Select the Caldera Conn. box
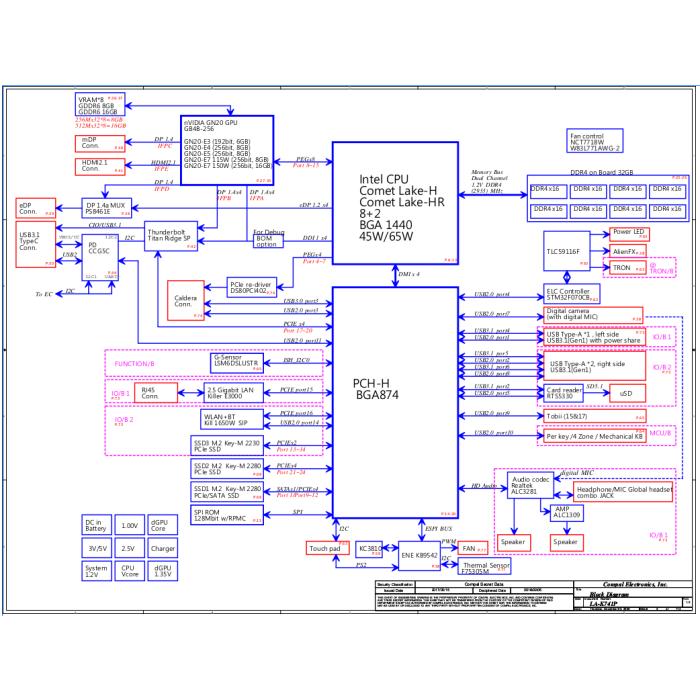 pos(186,300)
